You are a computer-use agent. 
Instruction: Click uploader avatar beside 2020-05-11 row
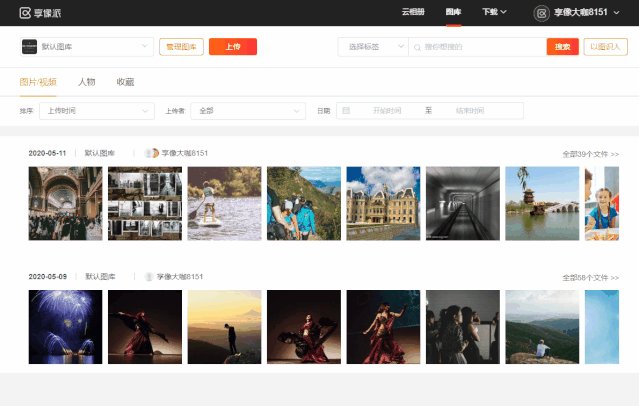pos(152,153)
